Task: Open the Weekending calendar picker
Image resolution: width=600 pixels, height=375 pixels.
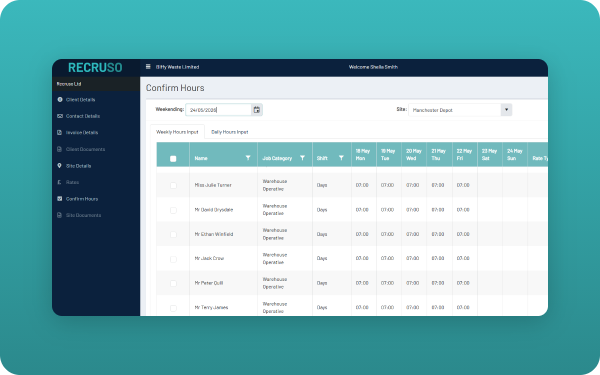Action: (257, 110)
